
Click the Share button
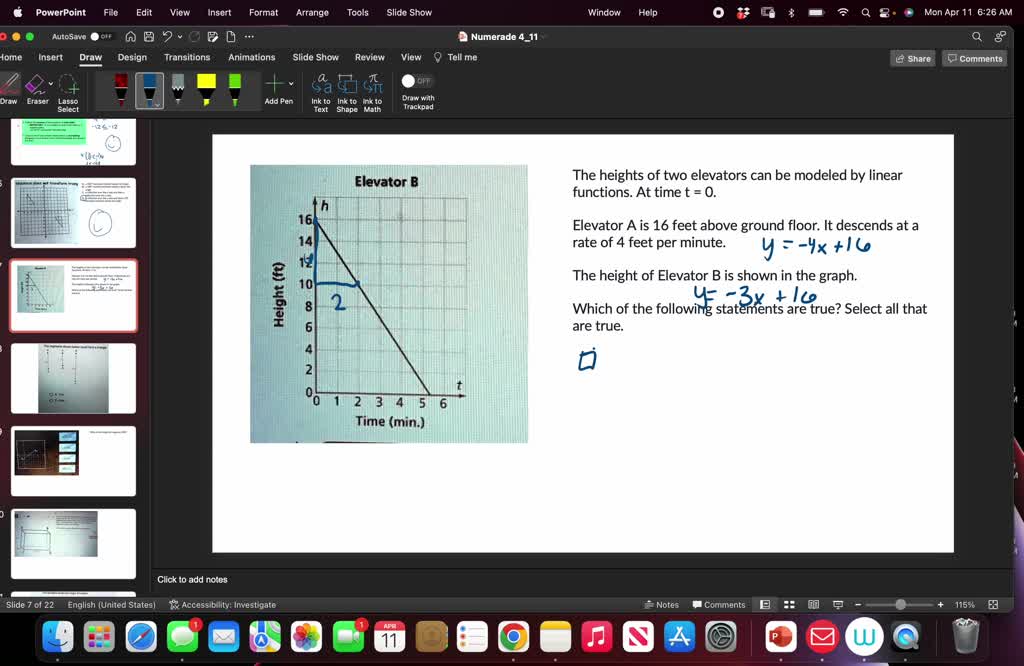tap(912, 58)
